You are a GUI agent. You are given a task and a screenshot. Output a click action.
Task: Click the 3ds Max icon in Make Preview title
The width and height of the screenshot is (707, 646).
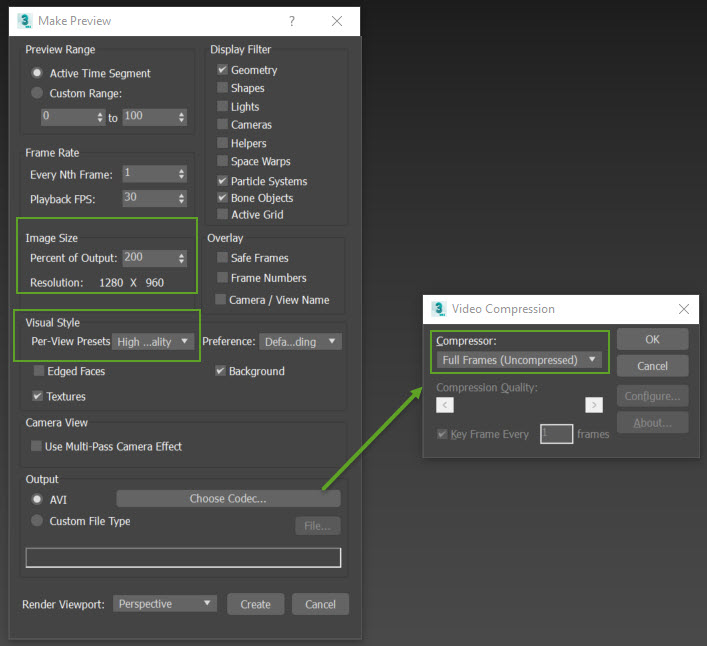[24, 21]
